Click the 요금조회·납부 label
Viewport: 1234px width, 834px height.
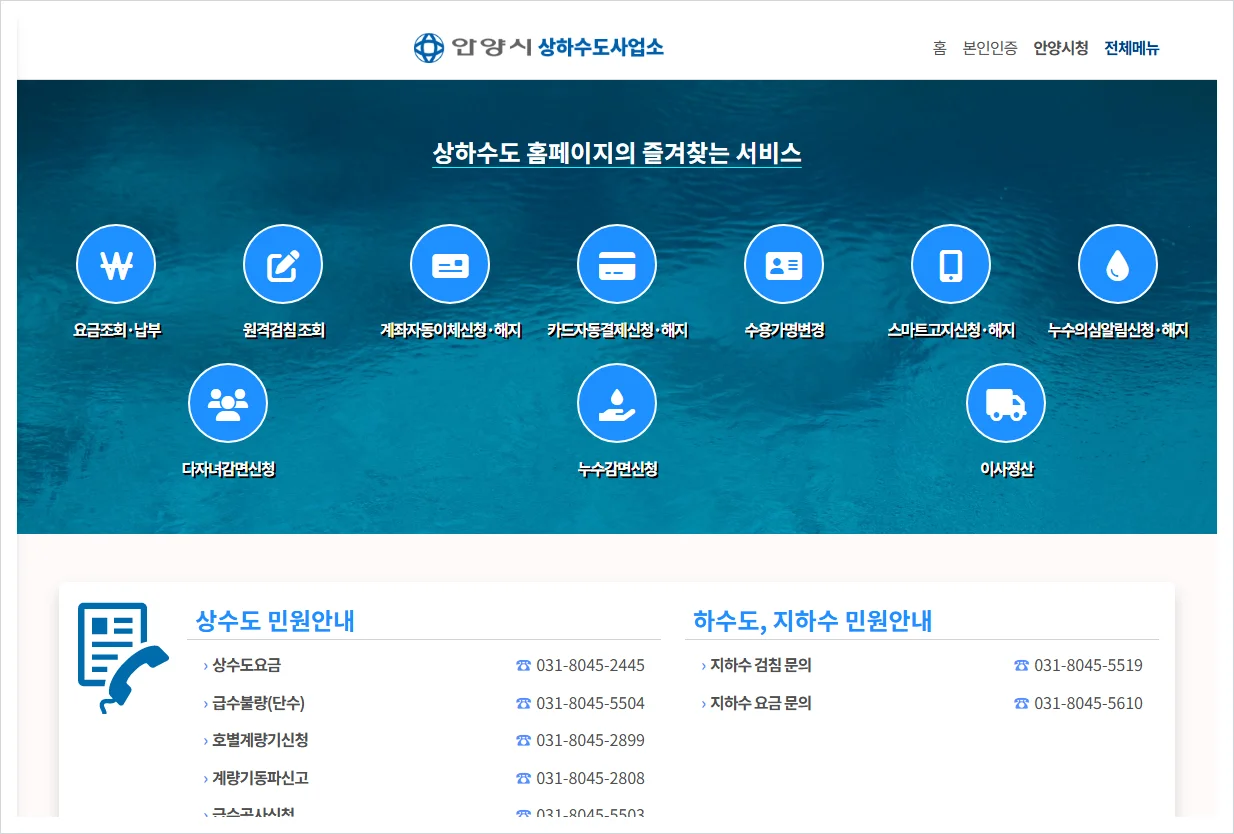[117, 330]
